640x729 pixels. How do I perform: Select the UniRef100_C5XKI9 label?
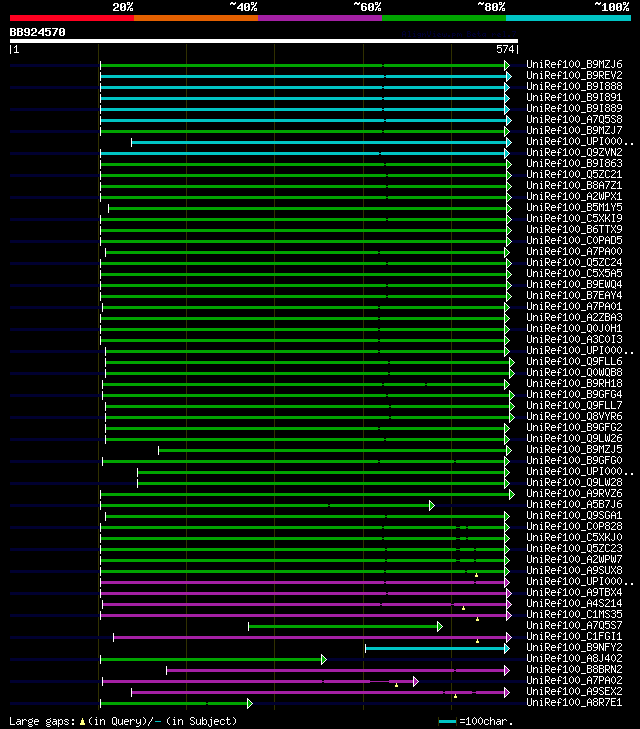click(x=574, y=219)
